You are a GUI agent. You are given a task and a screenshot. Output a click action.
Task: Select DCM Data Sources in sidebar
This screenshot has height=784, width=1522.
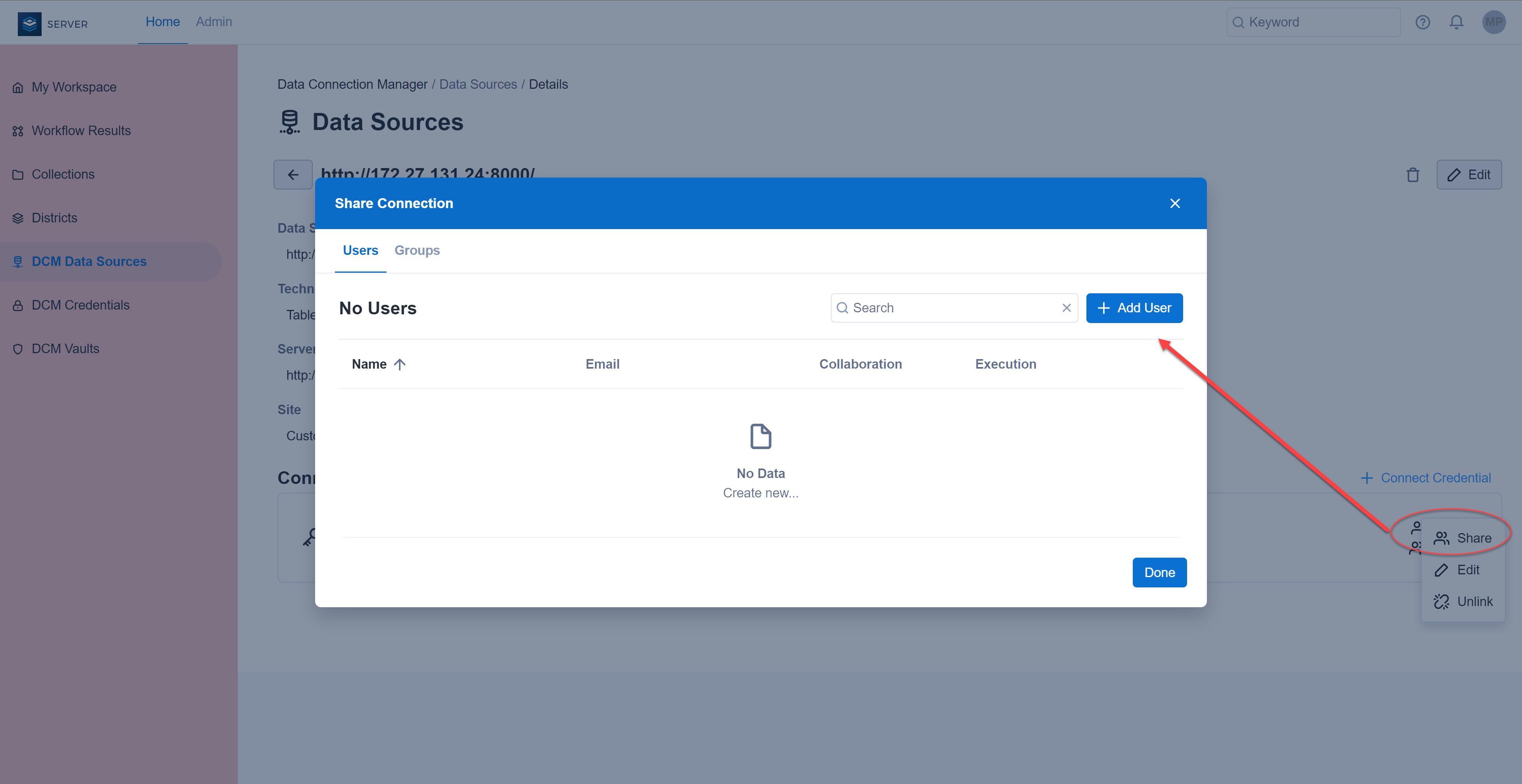(111, 262)
